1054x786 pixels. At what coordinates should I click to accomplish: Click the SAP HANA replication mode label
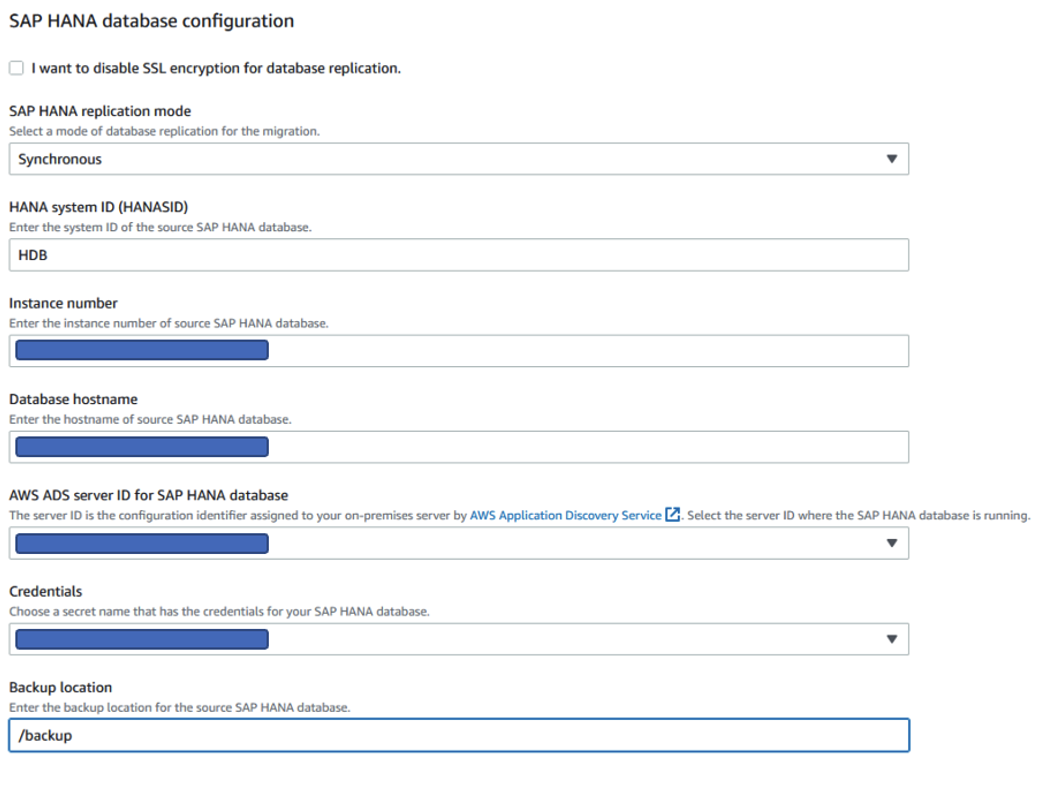(100, 111)
